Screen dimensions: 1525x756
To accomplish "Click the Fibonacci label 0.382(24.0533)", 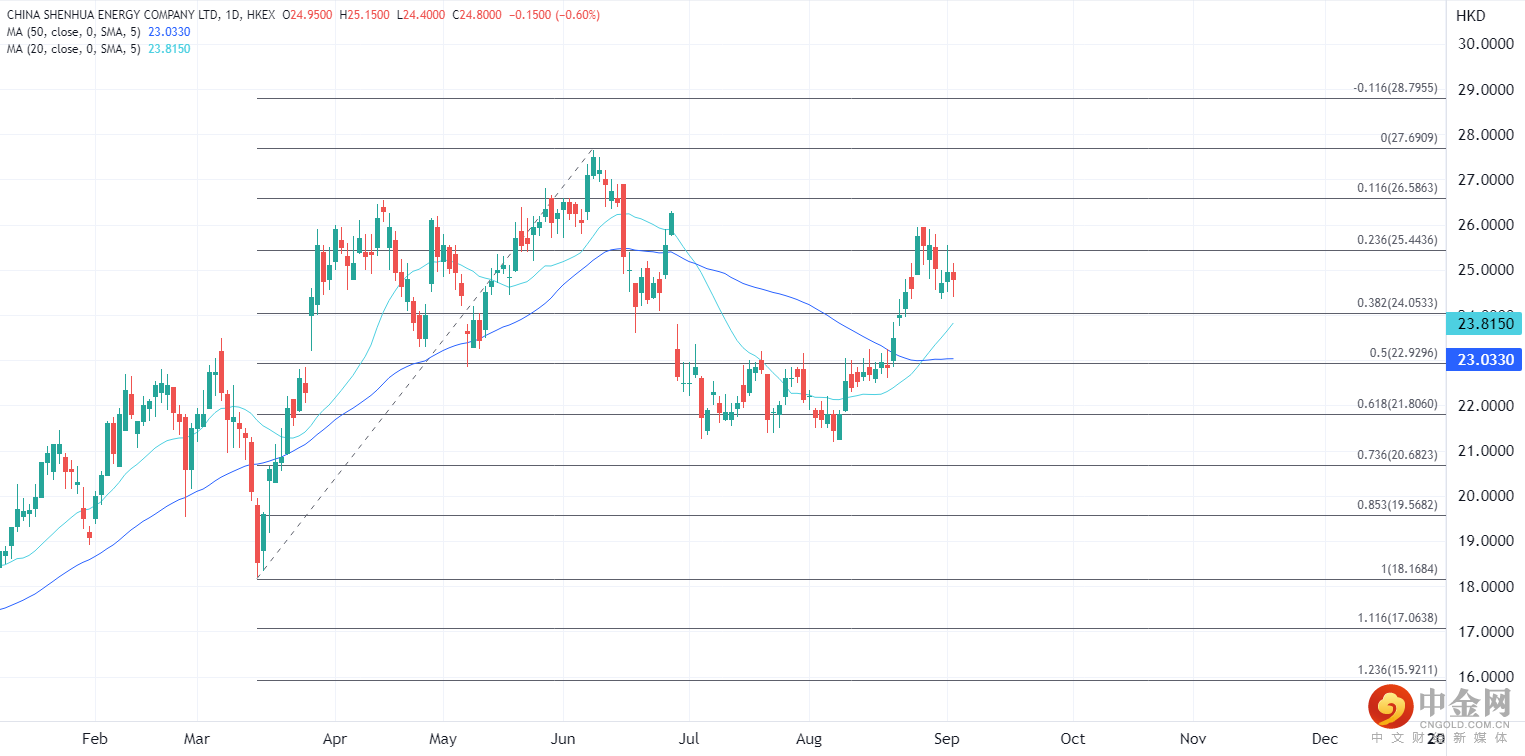I will 1397,303.
